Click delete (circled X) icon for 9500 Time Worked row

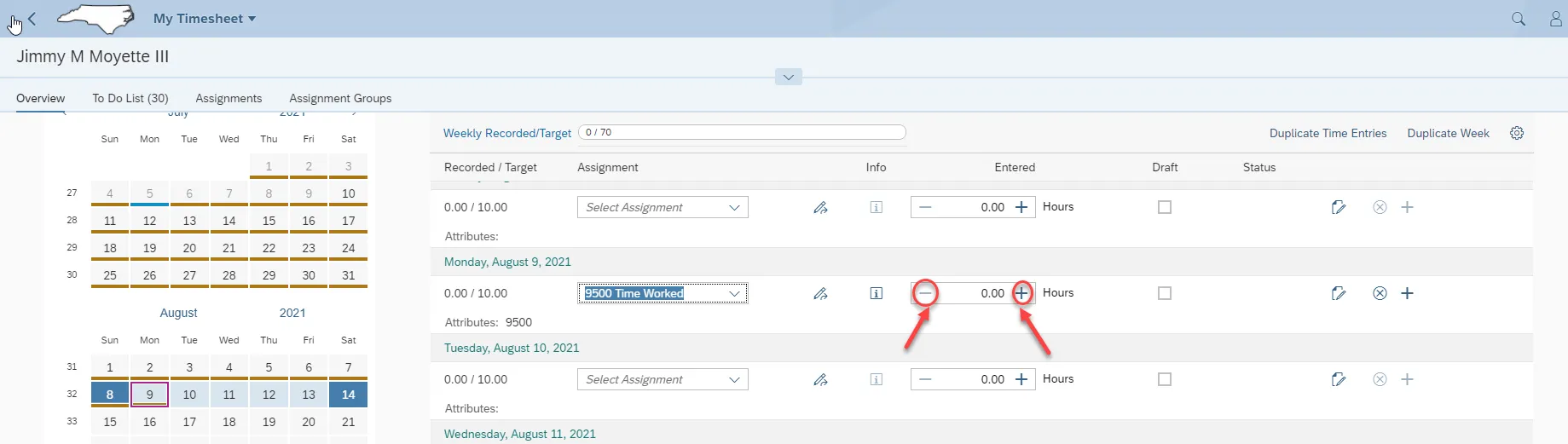tap(1380, 293)
